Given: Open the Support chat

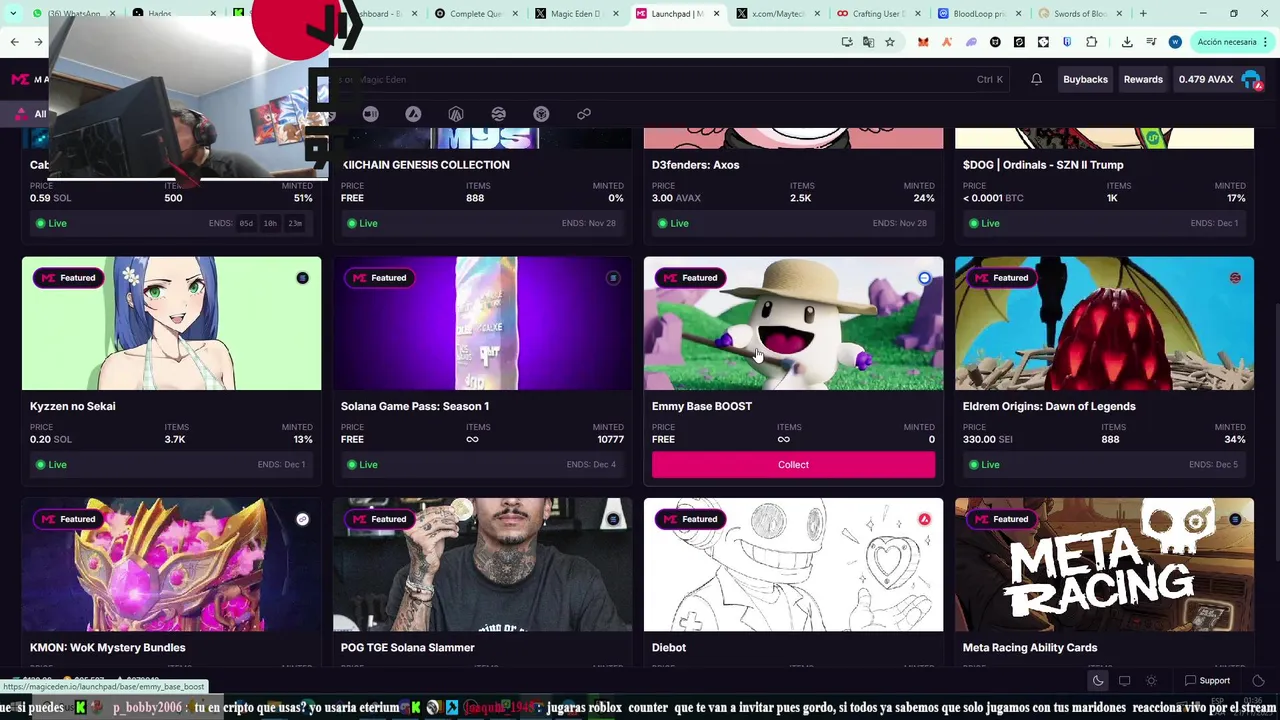Looking at the screenshot, I should pos(1207,681).
